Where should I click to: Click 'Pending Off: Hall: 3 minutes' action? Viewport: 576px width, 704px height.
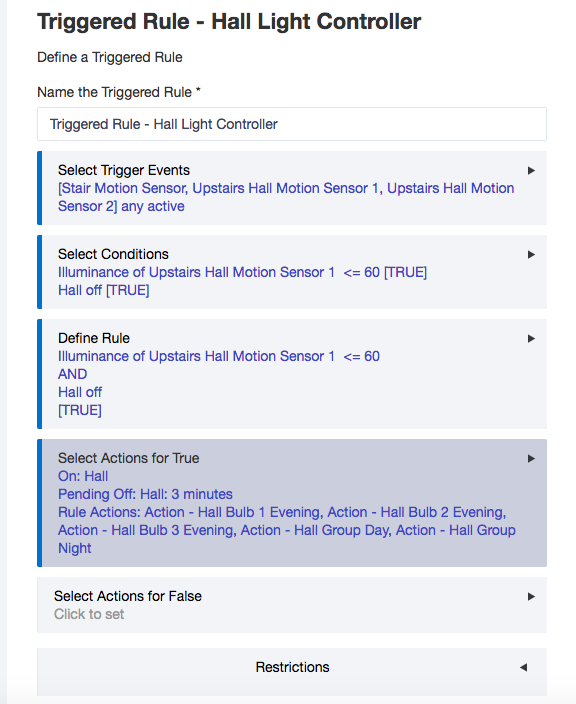click(145, 494)
